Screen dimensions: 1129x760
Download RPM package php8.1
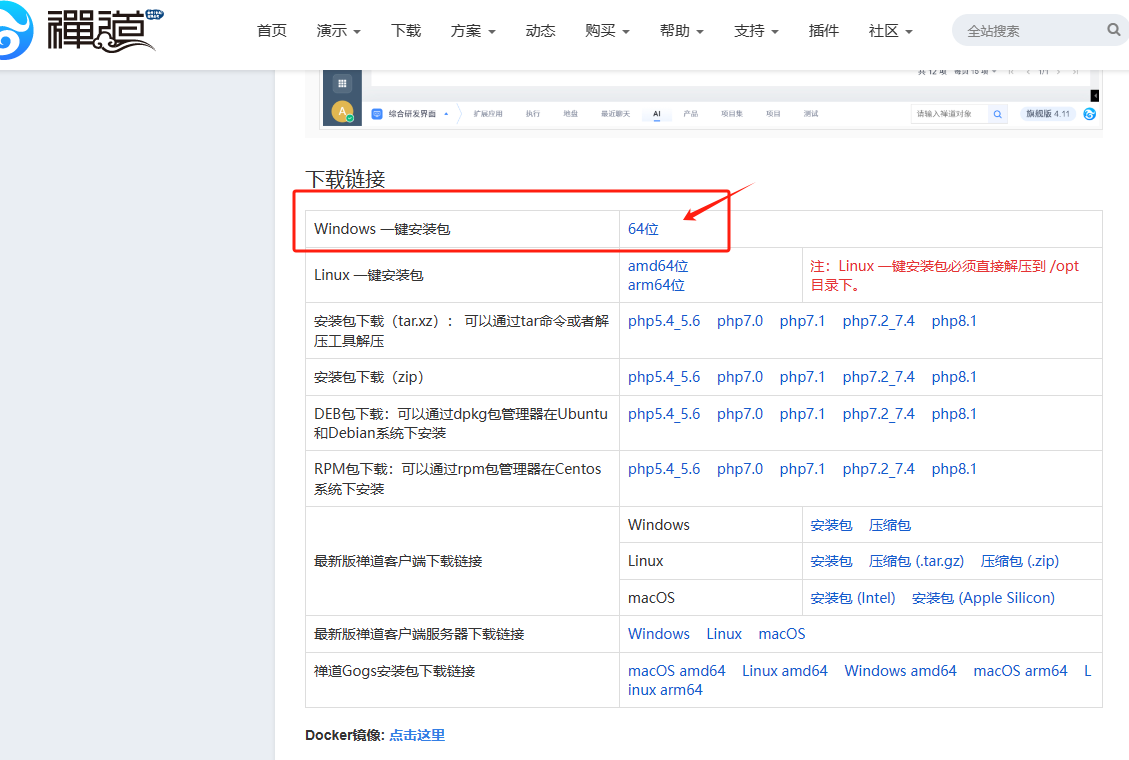[954, 469]
